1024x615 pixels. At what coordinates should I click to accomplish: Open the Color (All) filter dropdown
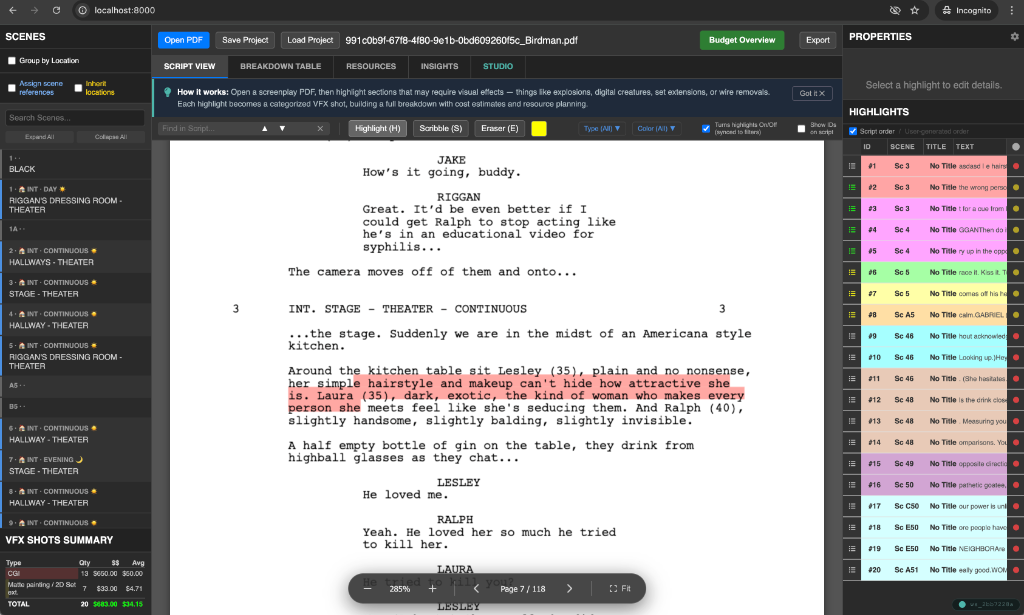tap(655, 128)
